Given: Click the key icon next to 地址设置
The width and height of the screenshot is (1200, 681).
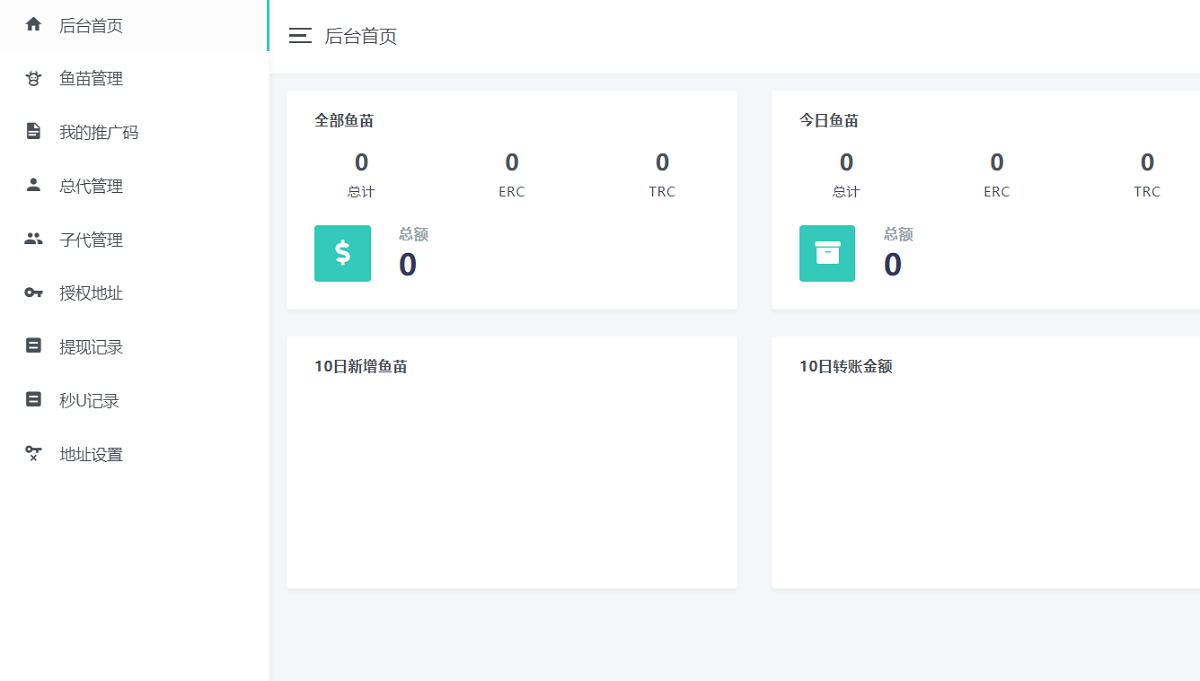Looking at the screenshot, I should 34,454.
